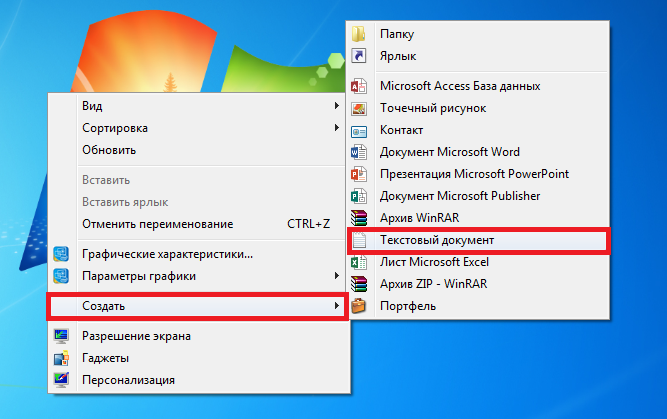Click the PowerPoint icon beside Презентация

pyautogui.click(x=359, y=174)
